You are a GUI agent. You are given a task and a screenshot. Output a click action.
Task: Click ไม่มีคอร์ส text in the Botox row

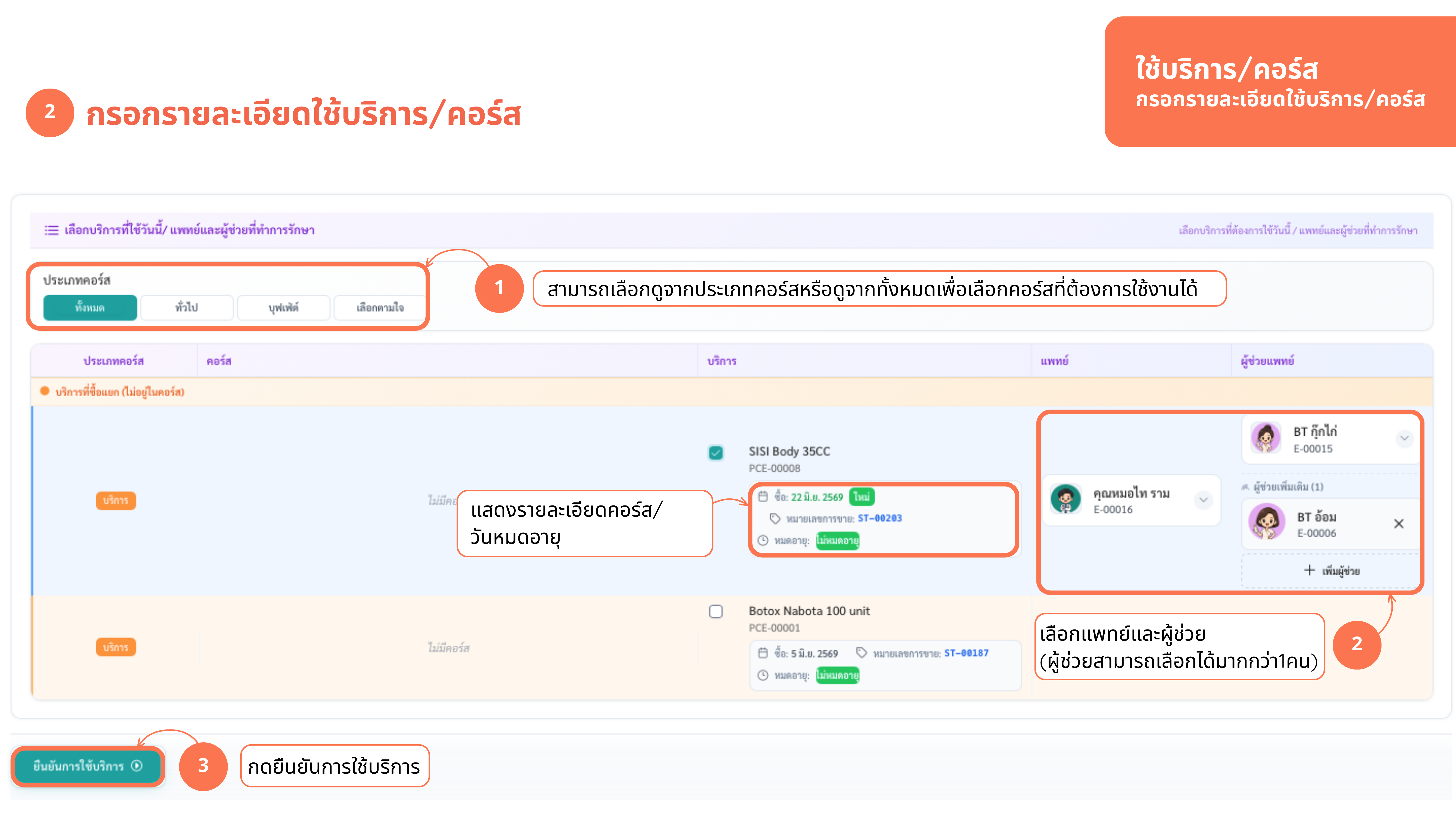click(x=448, y=648)
